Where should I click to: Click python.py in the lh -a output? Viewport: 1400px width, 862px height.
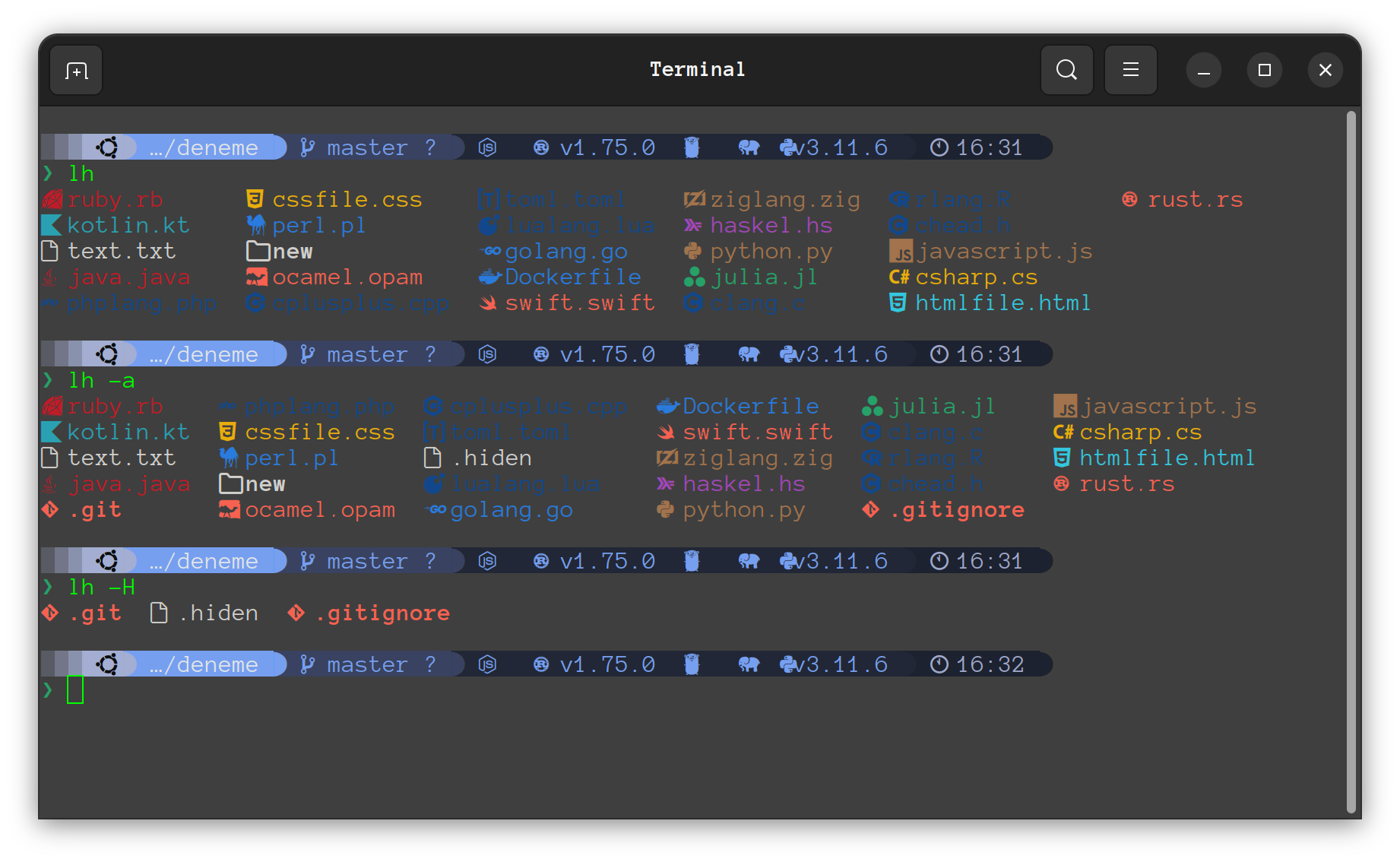[x=744, y=510]
